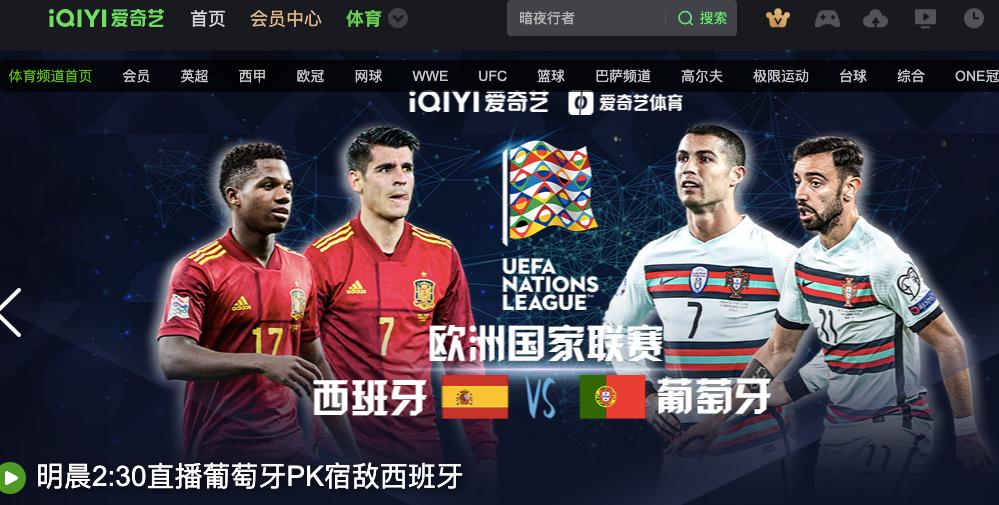Viewport: 999px width, 505px height.
Task: Open watch history clock icon
Action: (974, 18)
